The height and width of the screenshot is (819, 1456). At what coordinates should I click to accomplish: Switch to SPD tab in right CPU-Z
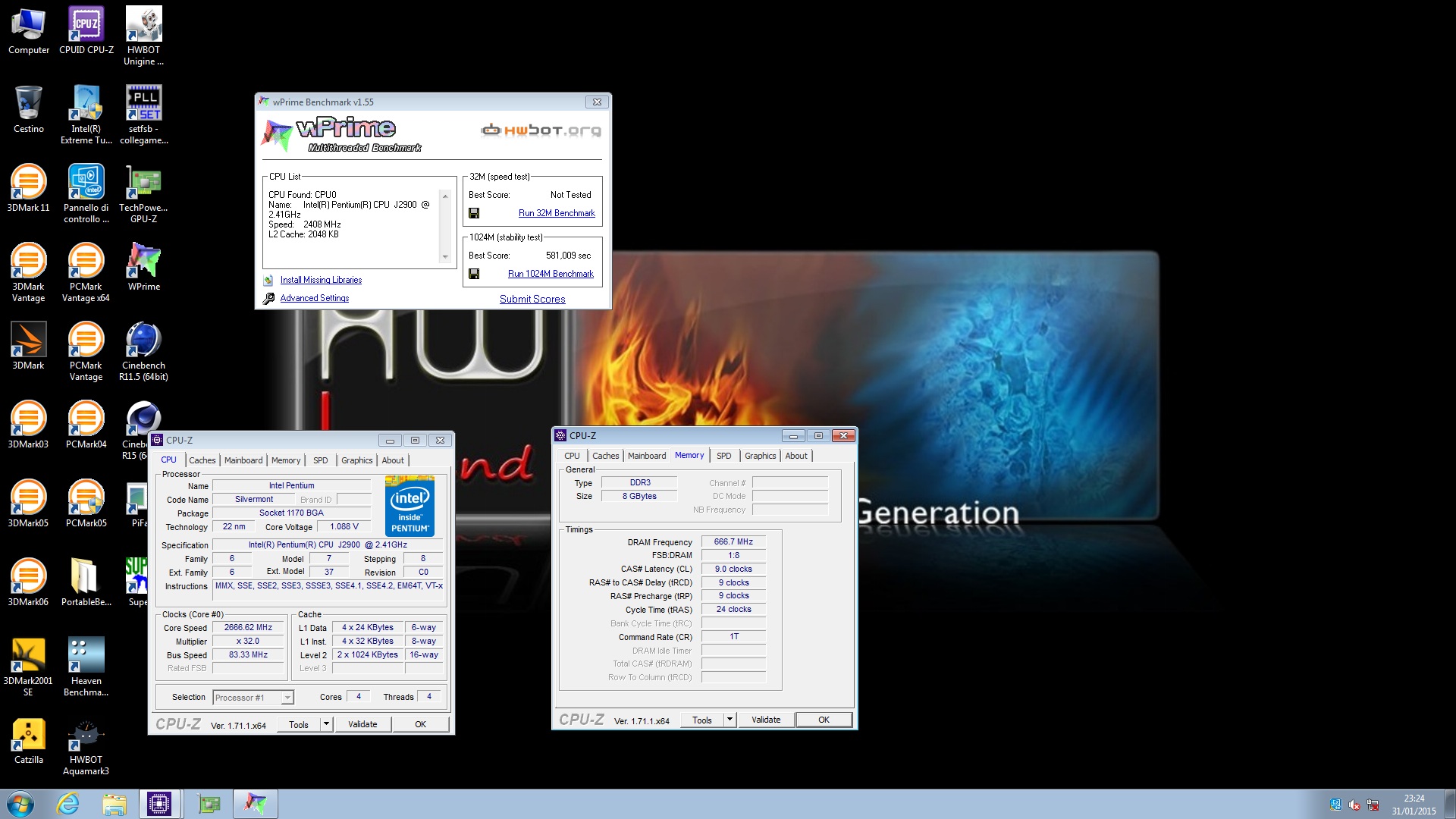724,456
